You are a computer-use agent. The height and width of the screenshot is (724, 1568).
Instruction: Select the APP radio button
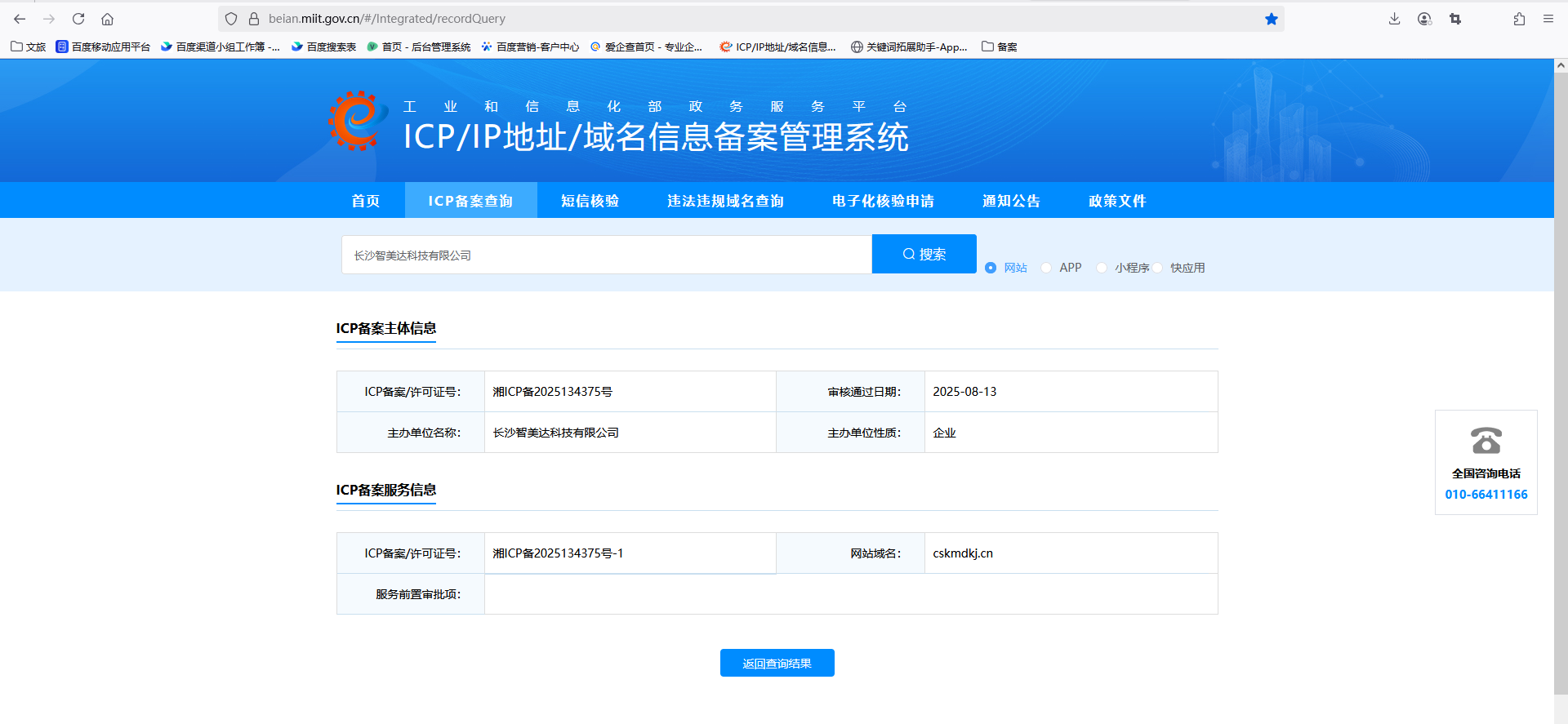[x=1046, y=268]
